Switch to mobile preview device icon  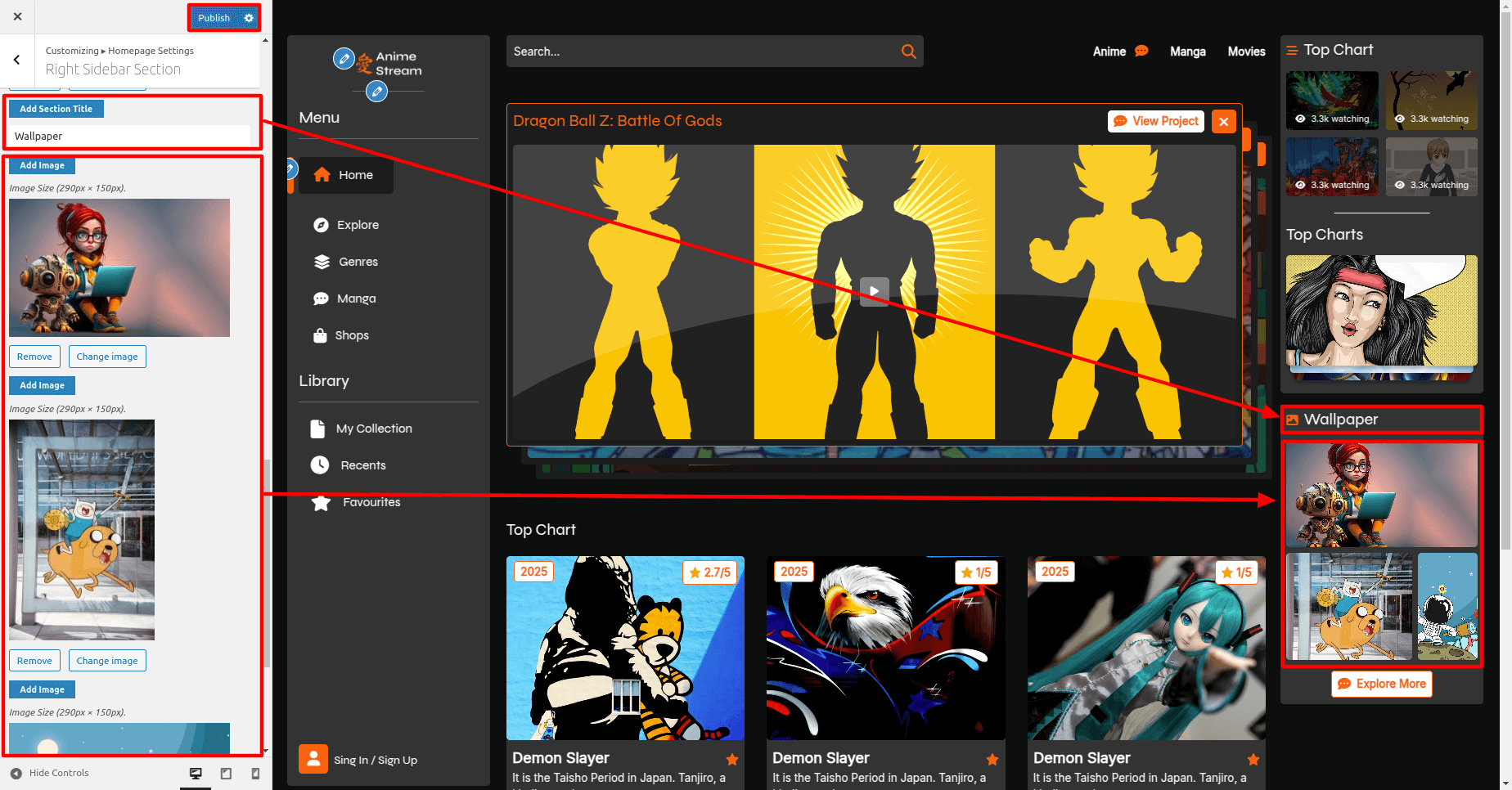255,774
